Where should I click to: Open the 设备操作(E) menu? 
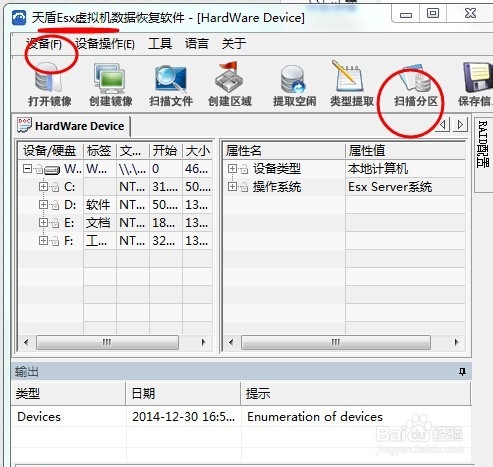(105, 44)
